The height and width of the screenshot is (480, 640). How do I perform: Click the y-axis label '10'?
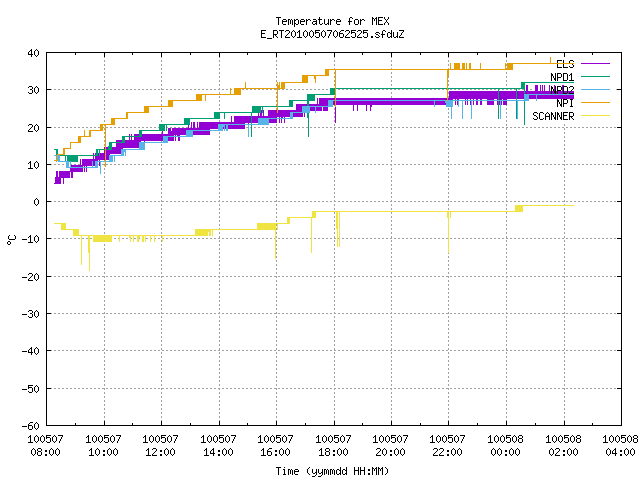(x=33, y=165)
